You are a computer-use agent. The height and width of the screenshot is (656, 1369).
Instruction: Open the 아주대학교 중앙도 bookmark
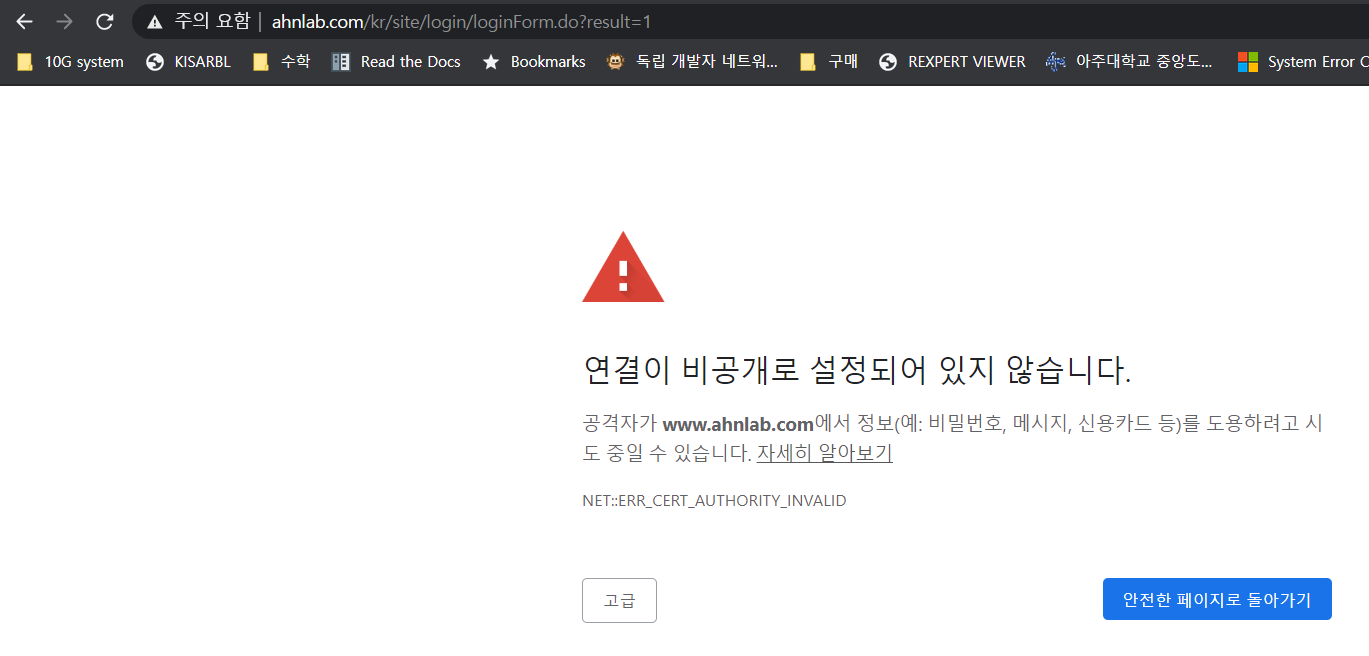click(1129, 62)
